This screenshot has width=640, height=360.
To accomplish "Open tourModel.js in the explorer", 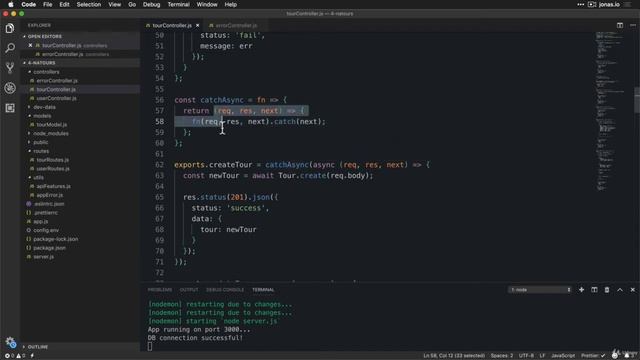I will click(51, 124).
